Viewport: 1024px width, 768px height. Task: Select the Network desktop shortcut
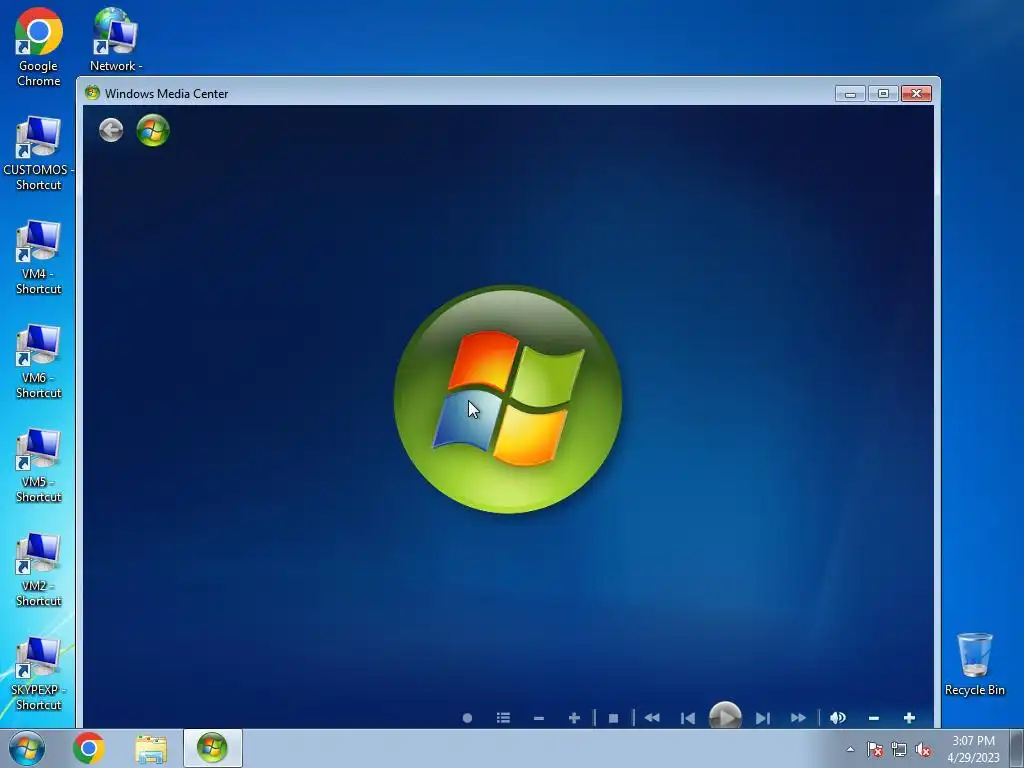pyautogui.click(x=116, y=39)
